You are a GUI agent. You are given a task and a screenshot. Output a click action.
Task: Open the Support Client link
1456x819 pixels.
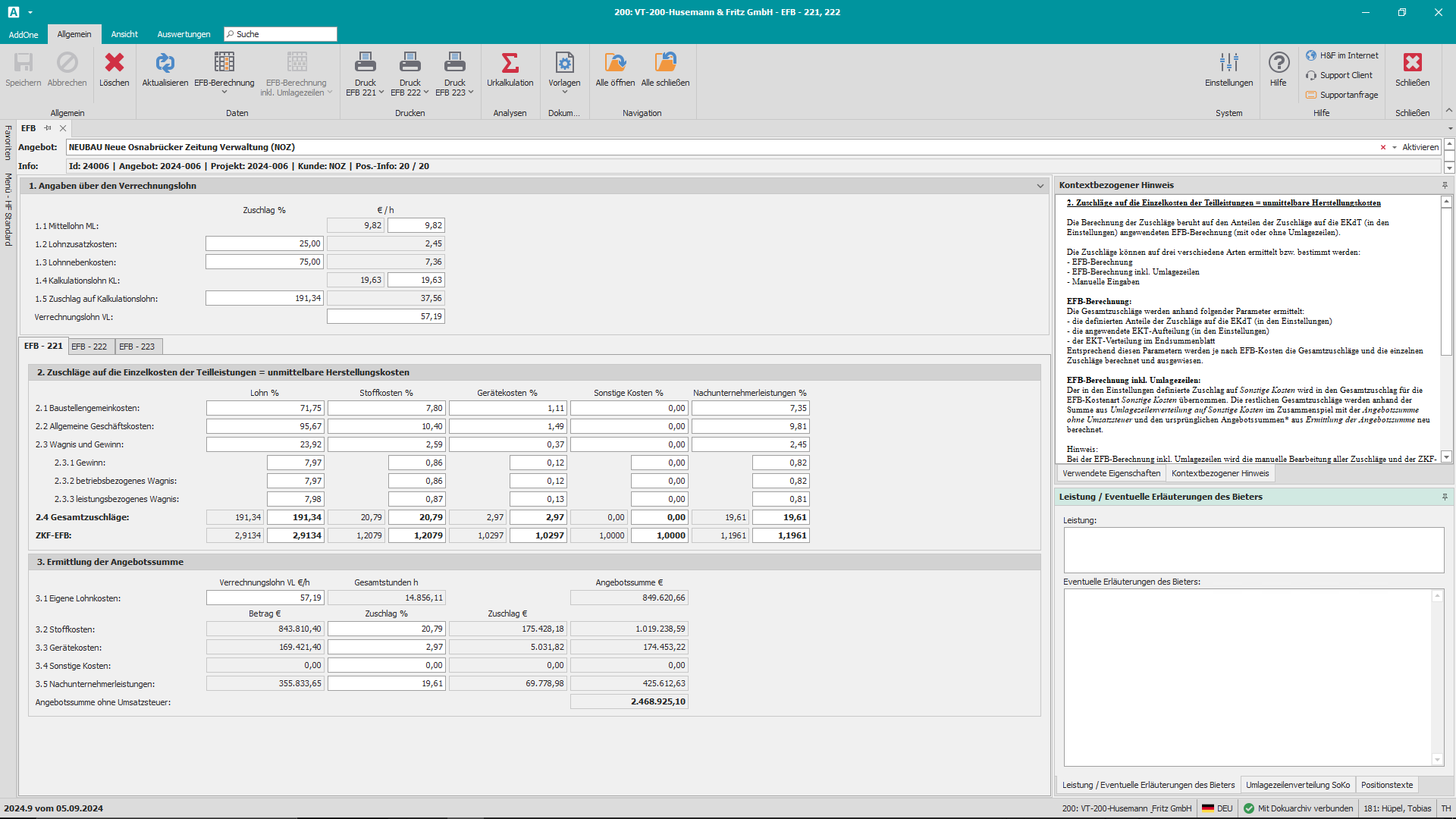pos(1345,75)
